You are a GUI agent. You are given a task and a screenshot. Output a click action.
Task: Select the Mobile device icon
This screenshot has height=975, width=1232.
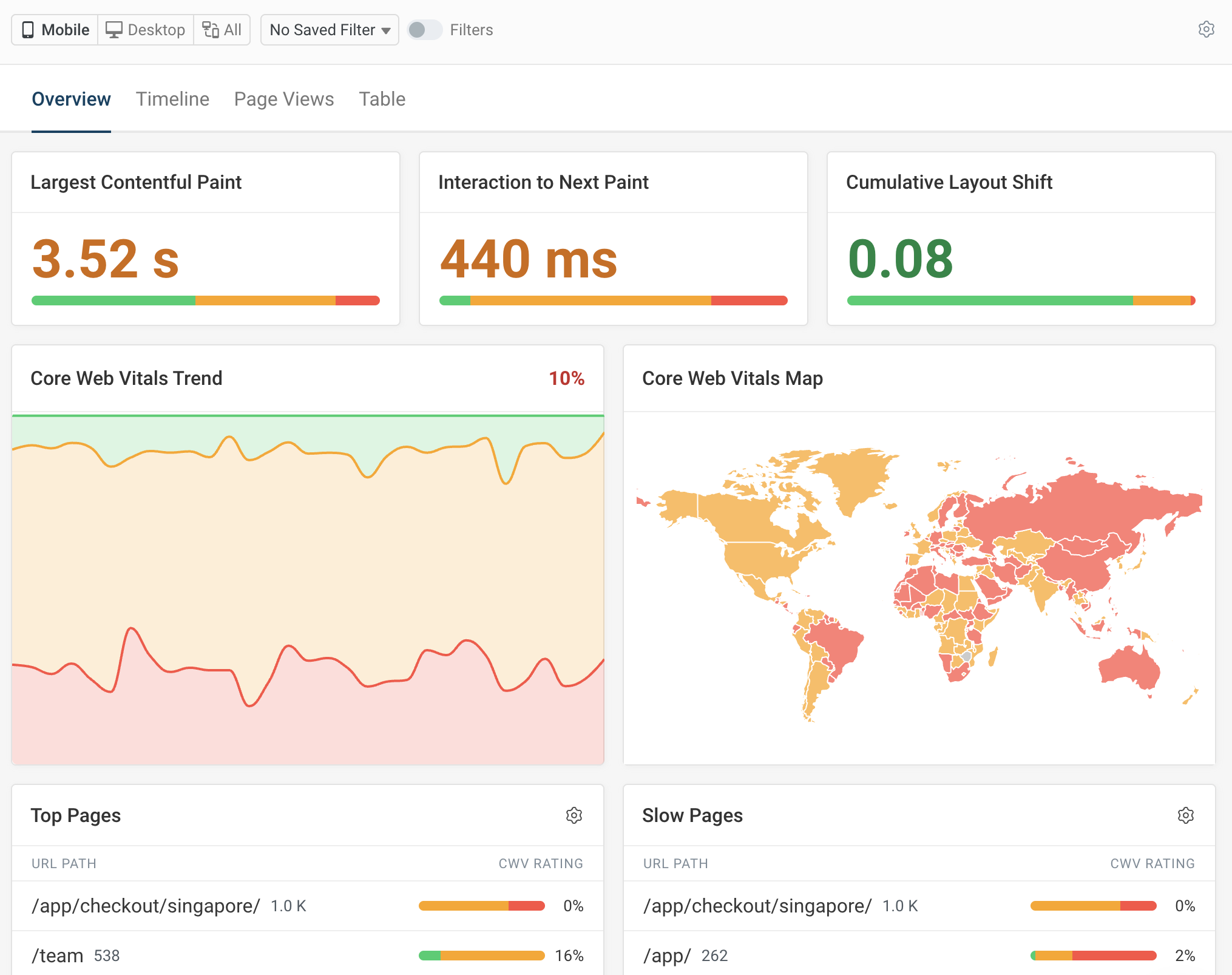(29, 29)
